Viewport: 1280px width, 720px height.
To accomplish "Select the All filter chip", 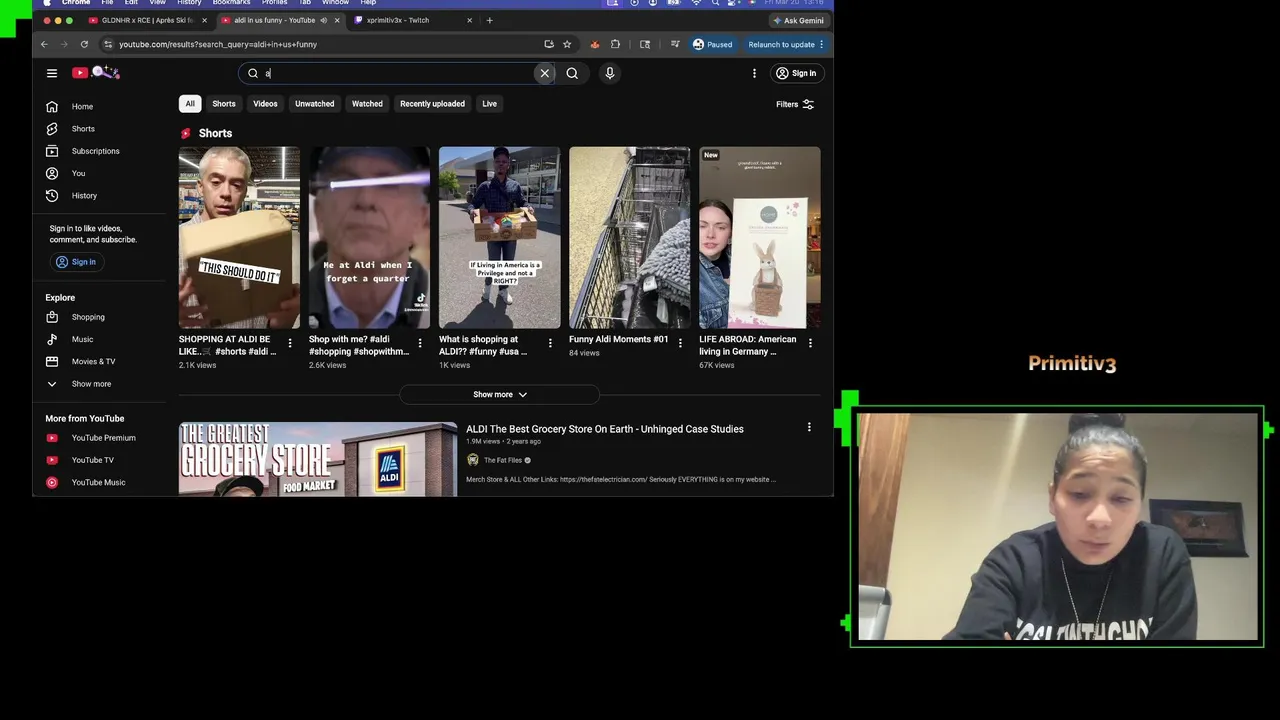I will 190,104.
